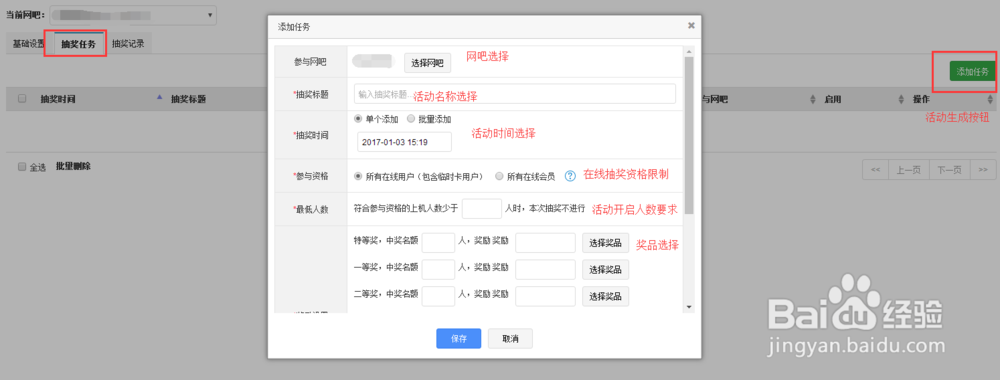Click the 上一页 pagination button

click(x=909, y=170)
